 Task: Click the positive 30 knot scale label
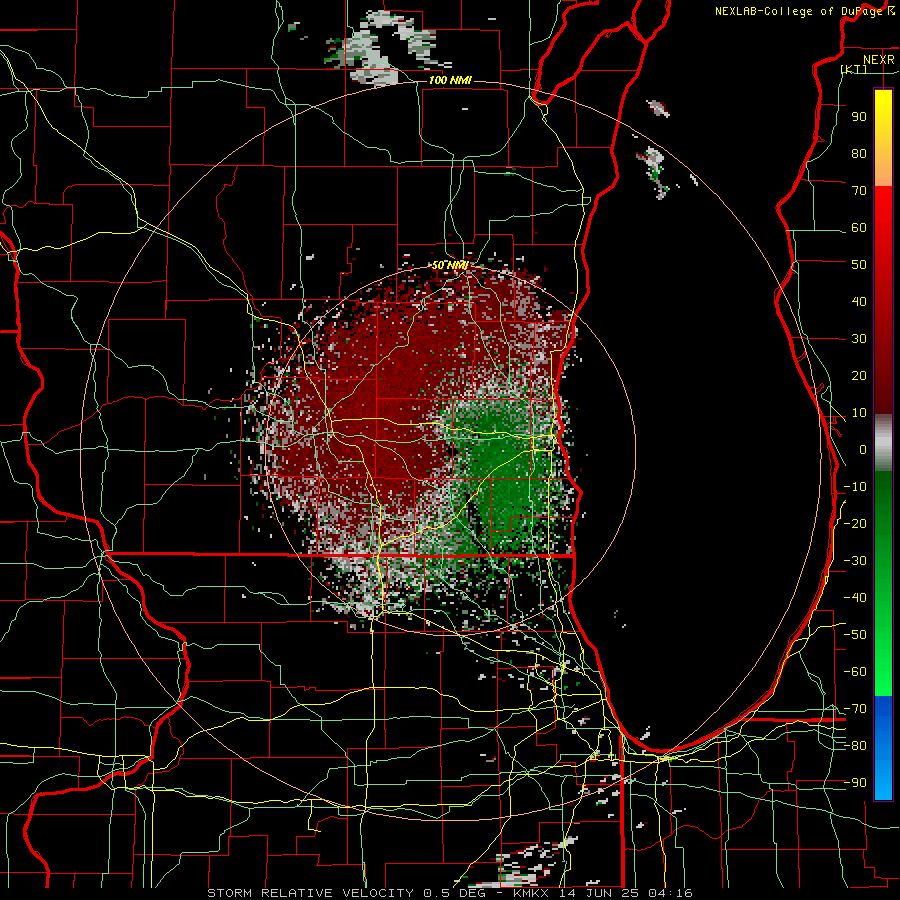[859, 339]
